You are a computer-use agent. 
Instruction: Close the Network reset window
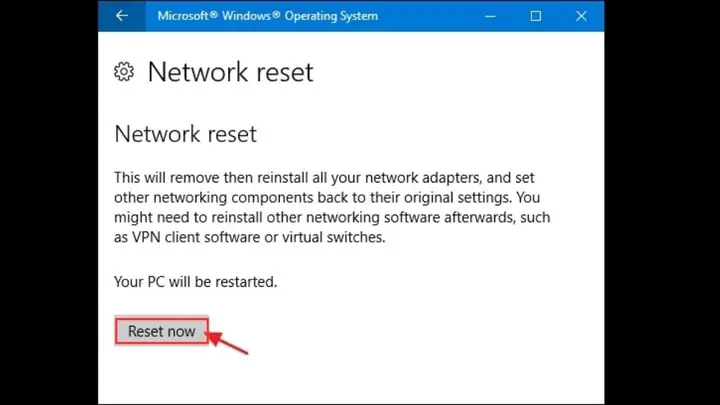(x=581, y=16)
